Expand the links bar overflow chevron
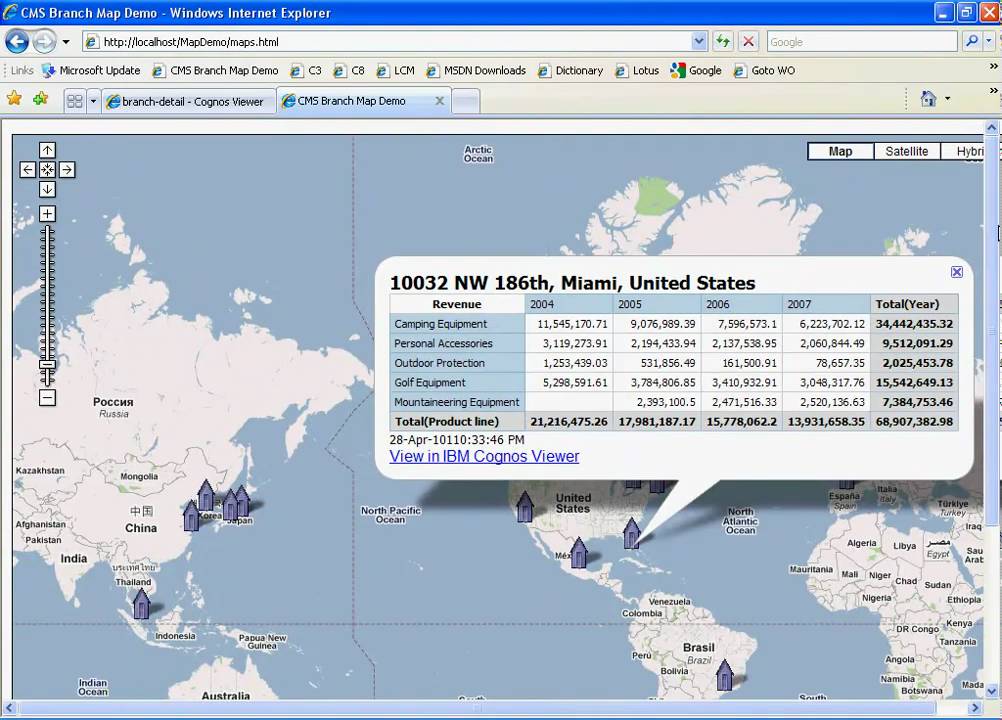Viewport: 1002px width, 720px height. click(993, 66)
